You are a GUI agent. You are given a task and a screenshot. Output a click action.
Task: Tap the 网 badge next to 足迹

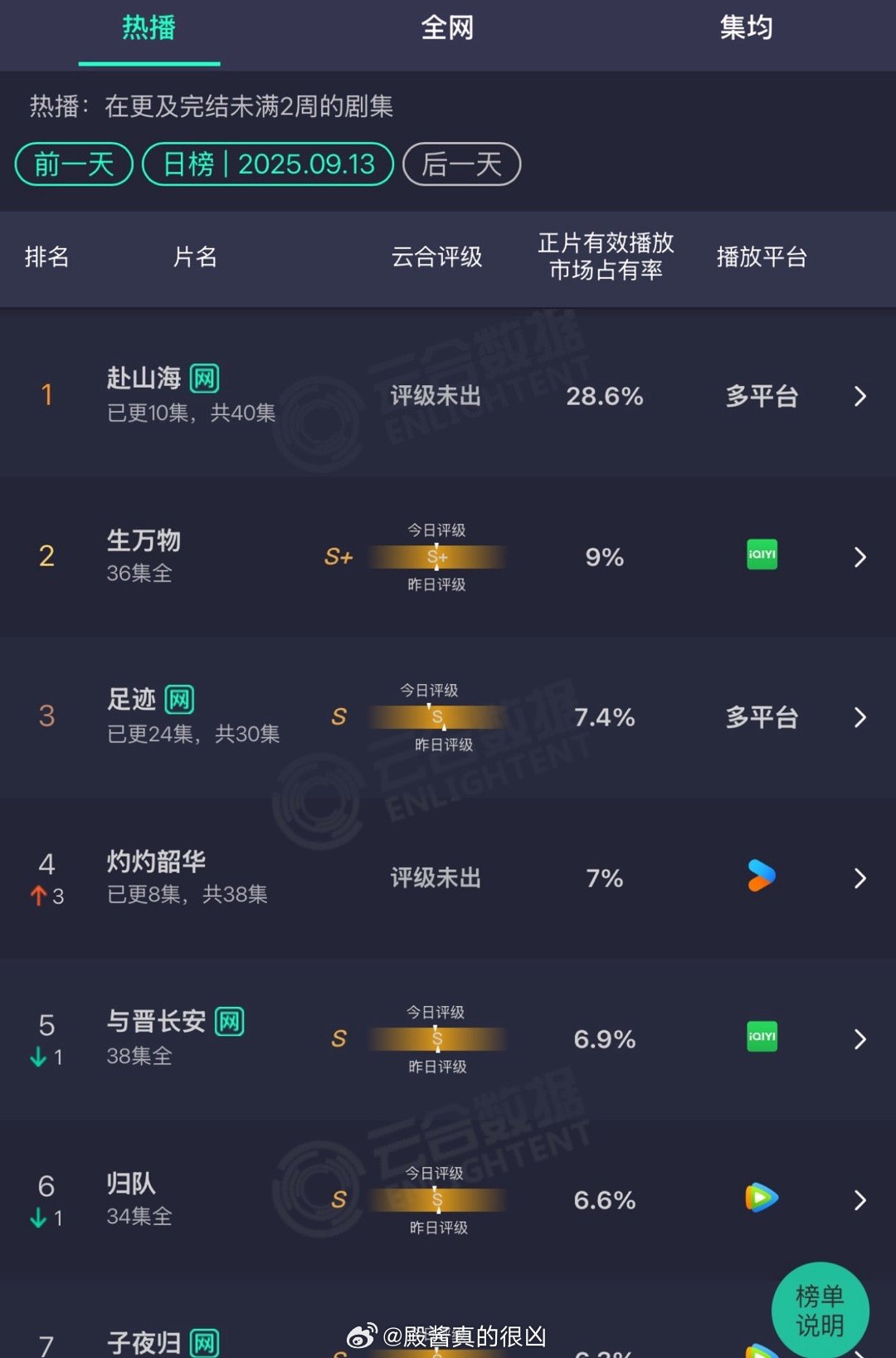(x=179, y=700)
